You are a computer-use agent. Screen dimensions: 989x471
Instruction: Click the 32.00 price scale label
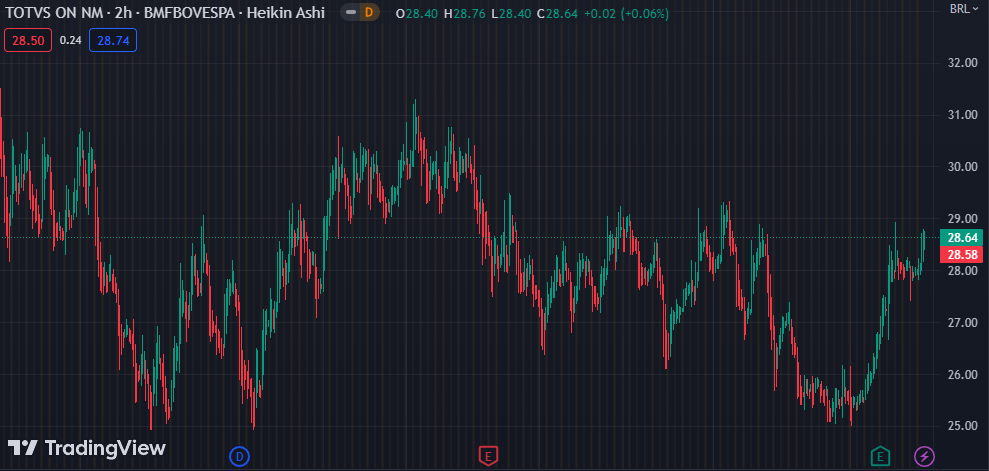coord(962,63)
